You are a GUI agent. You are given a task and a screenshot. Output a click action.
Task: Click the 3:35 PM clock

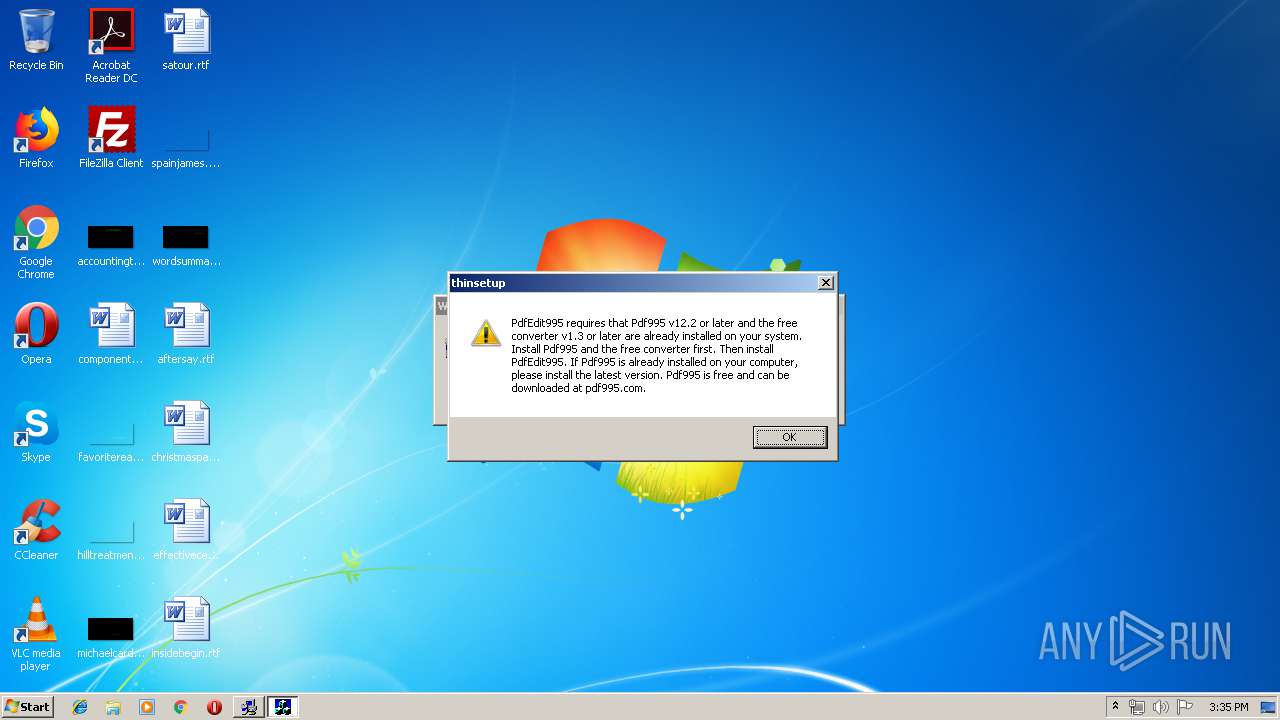click(1228, 707)
